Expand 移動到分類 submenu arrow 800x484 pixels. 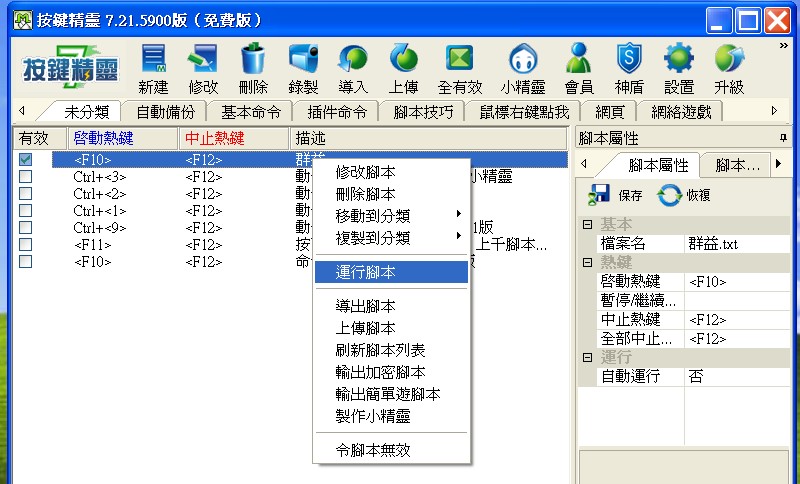click(x=459, y=214)
